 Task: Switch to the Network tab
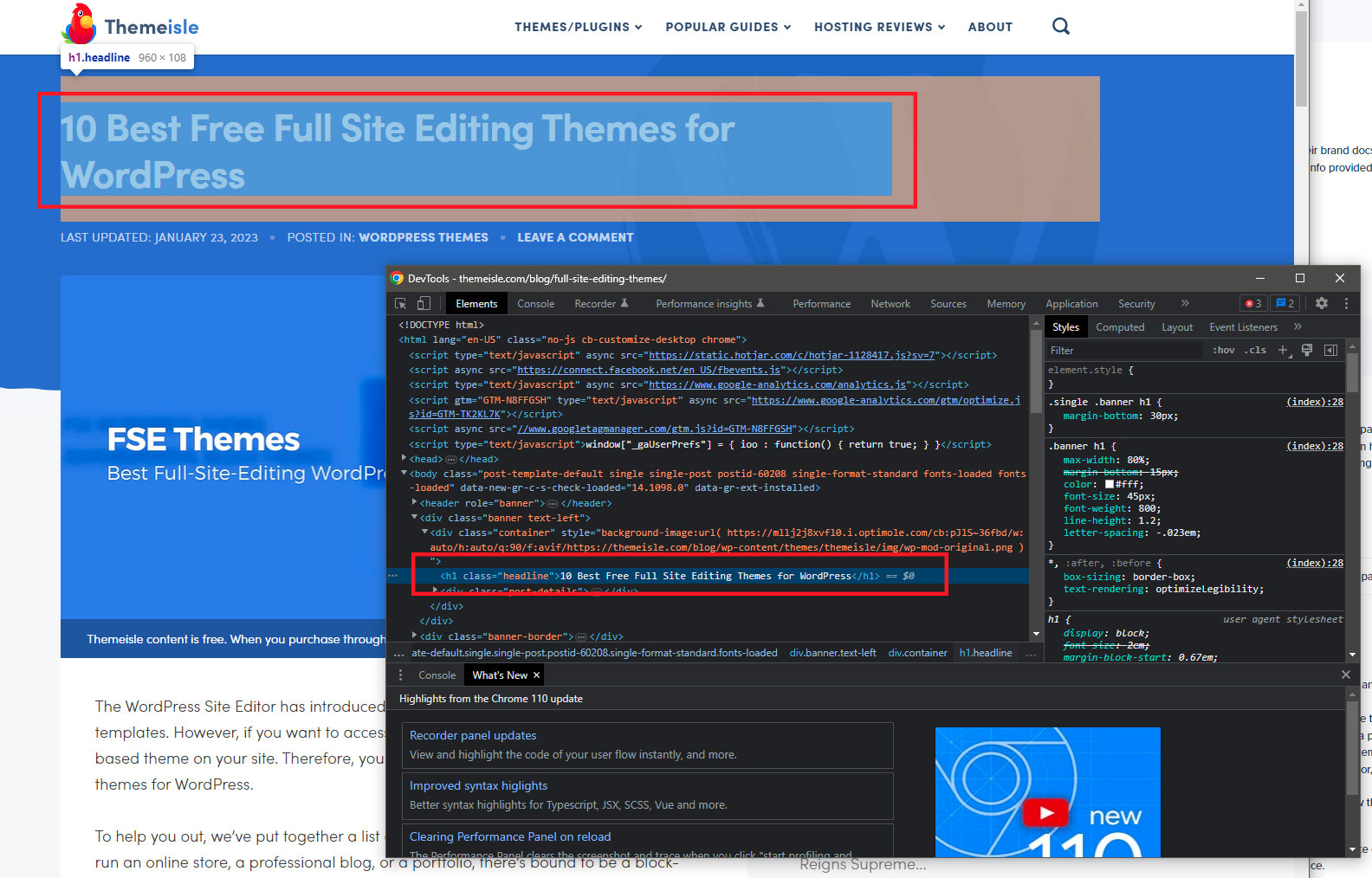[x=890, y=304]
